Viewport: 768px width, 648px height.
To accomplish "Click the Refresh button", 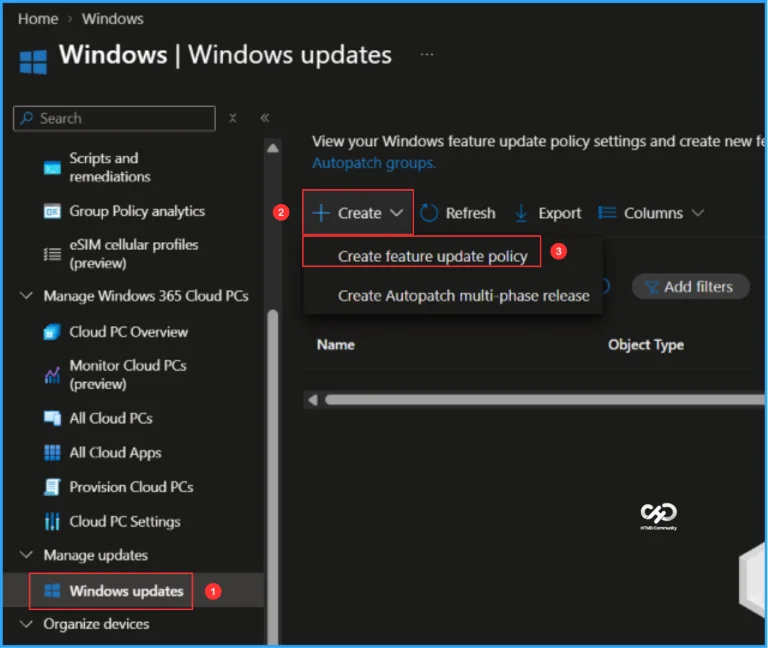I will (457, 213).
